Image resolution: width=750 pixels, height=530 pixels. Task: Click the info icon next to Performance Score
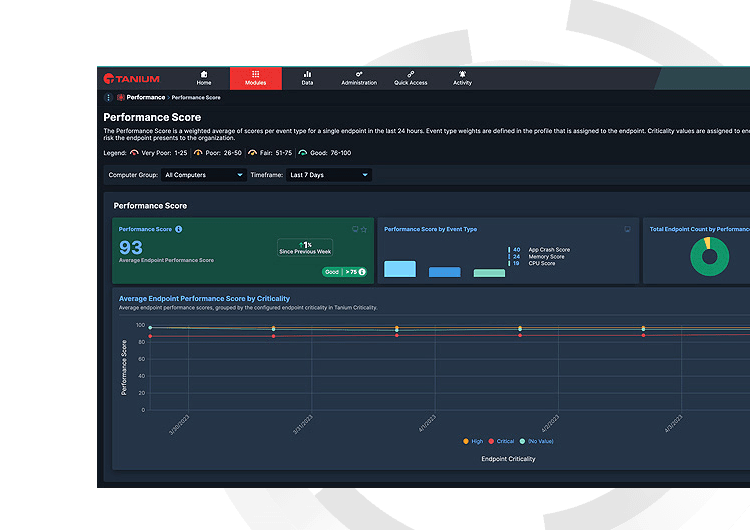179,229
